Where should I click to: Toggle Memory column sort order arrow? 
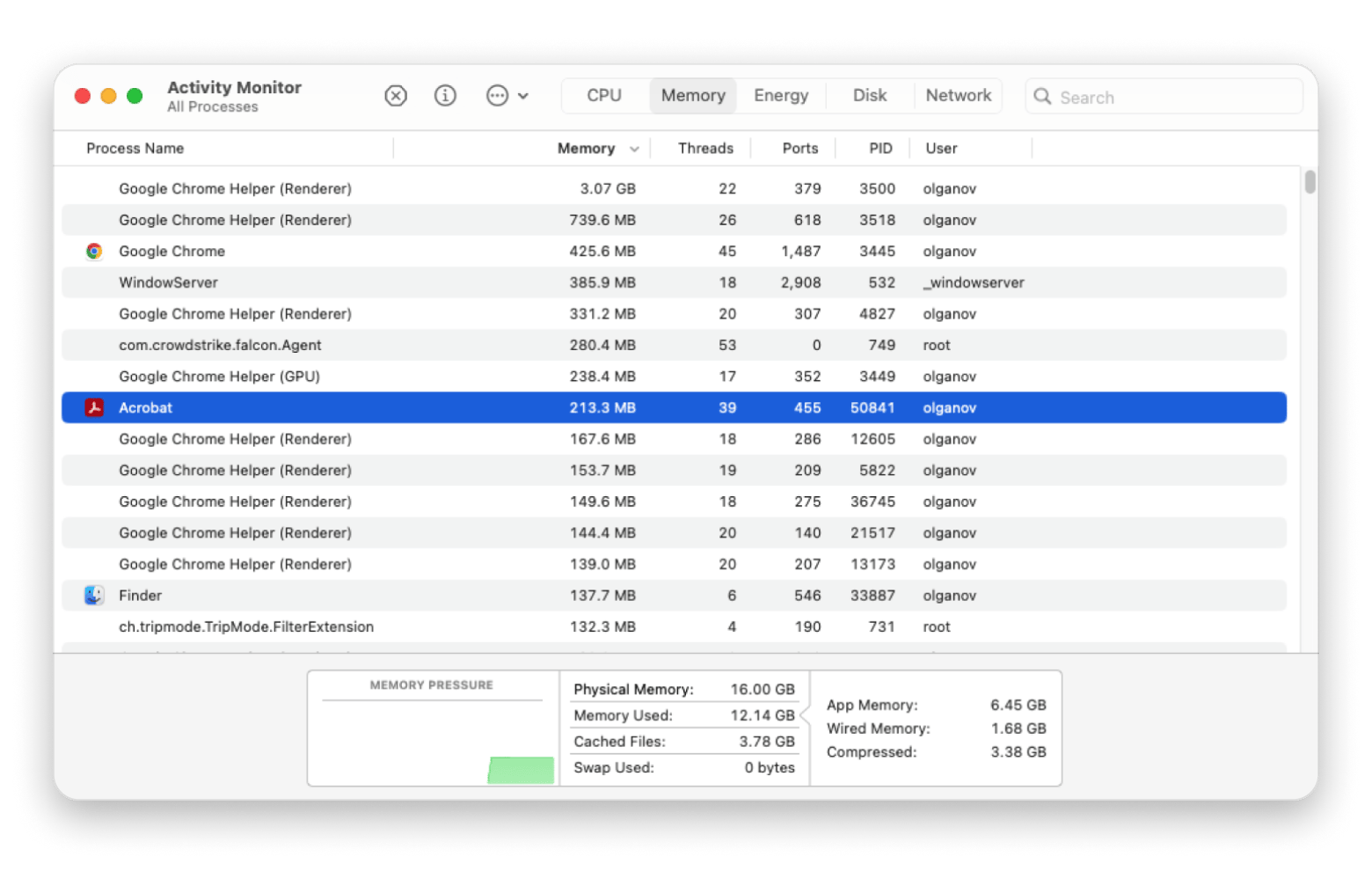click(634, 150)
